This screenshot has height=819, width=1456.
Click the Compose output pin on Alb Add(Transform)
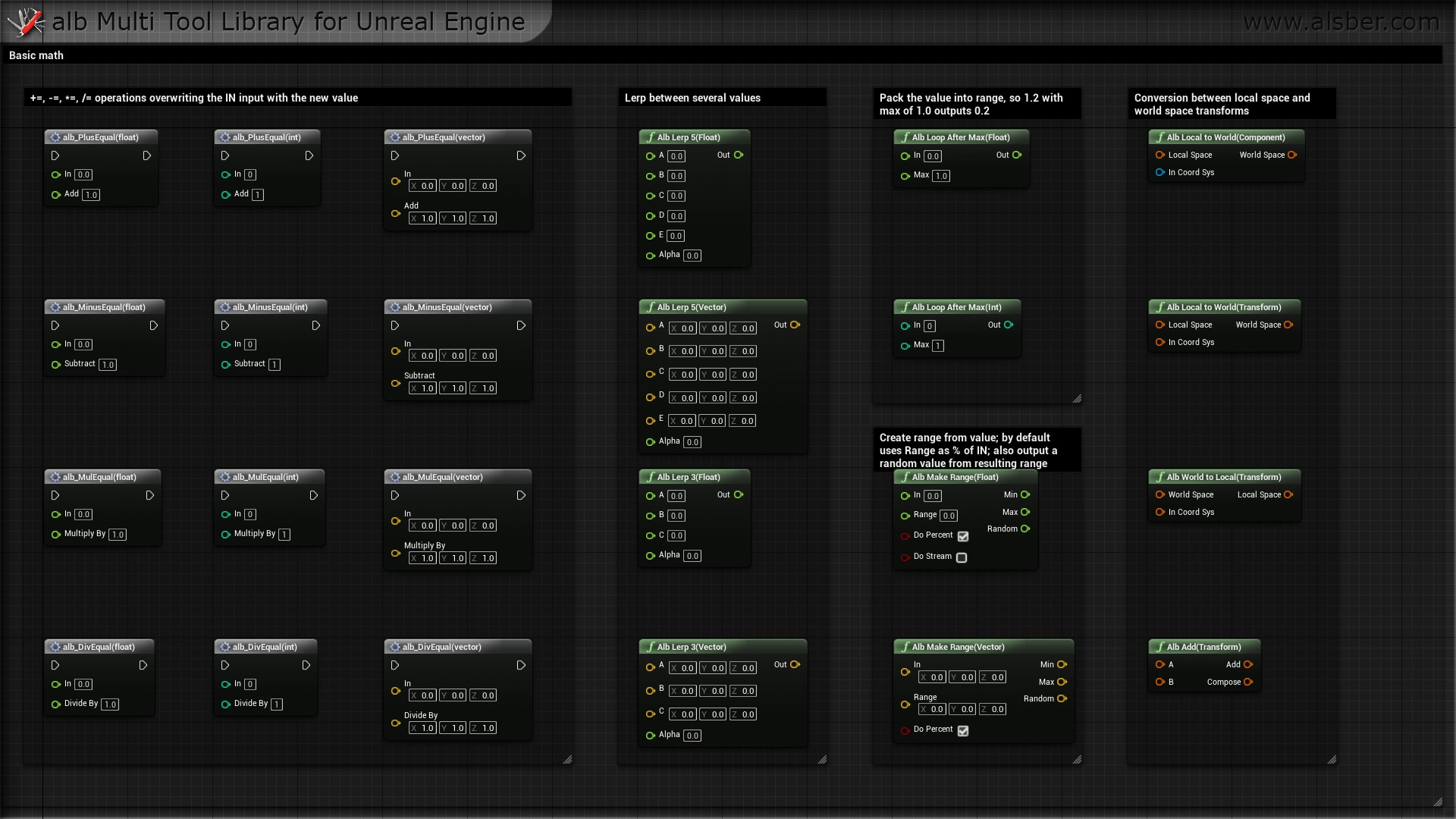tap(1247, 682)
